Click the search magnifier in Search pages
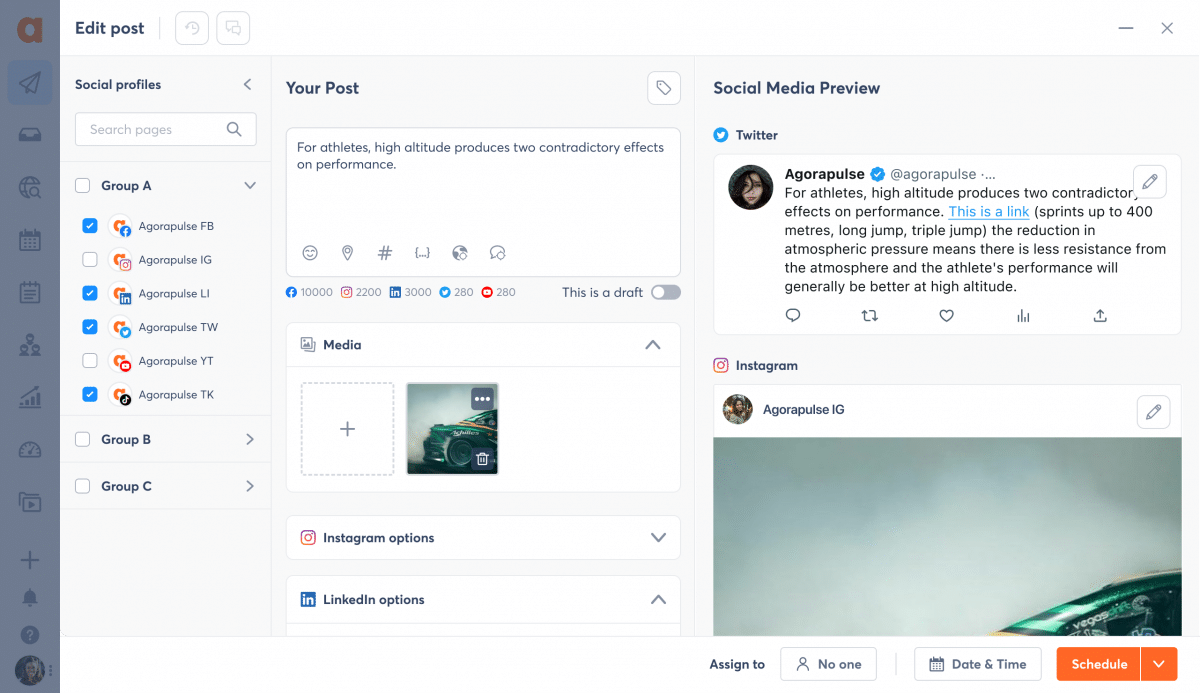This screenshot has height=693, width=1200. 234,129
